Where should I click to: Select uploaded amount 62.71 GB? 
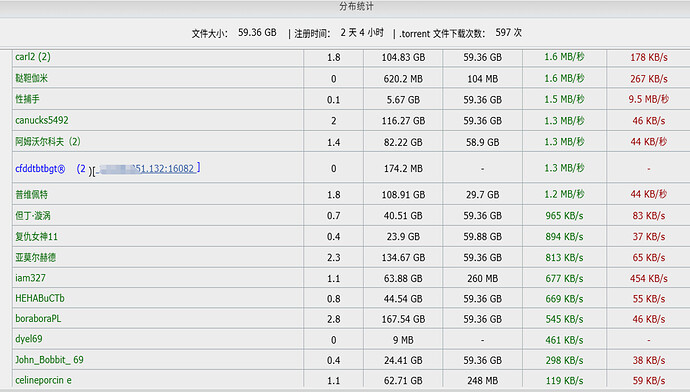coord(403,381)
